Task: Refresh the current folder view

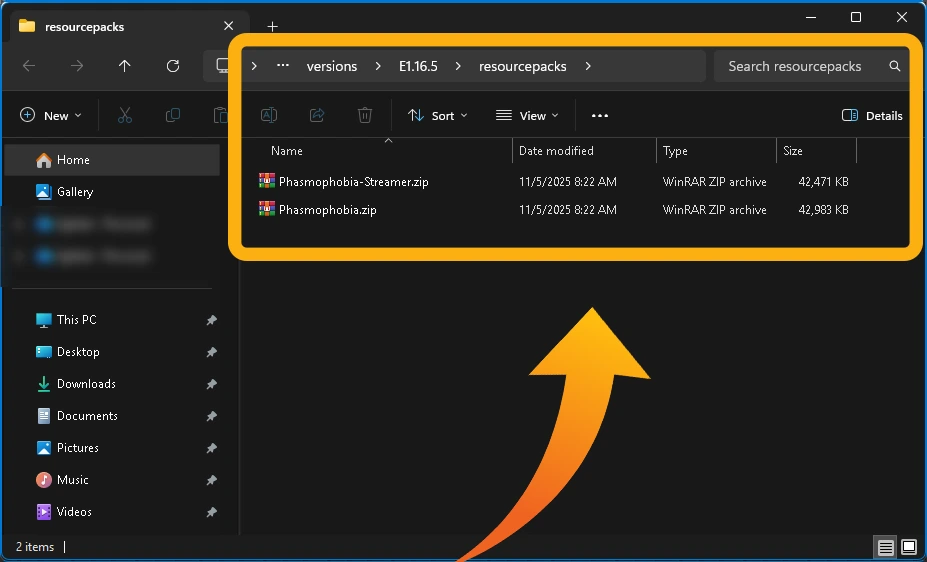Action: tap(173, 66)
